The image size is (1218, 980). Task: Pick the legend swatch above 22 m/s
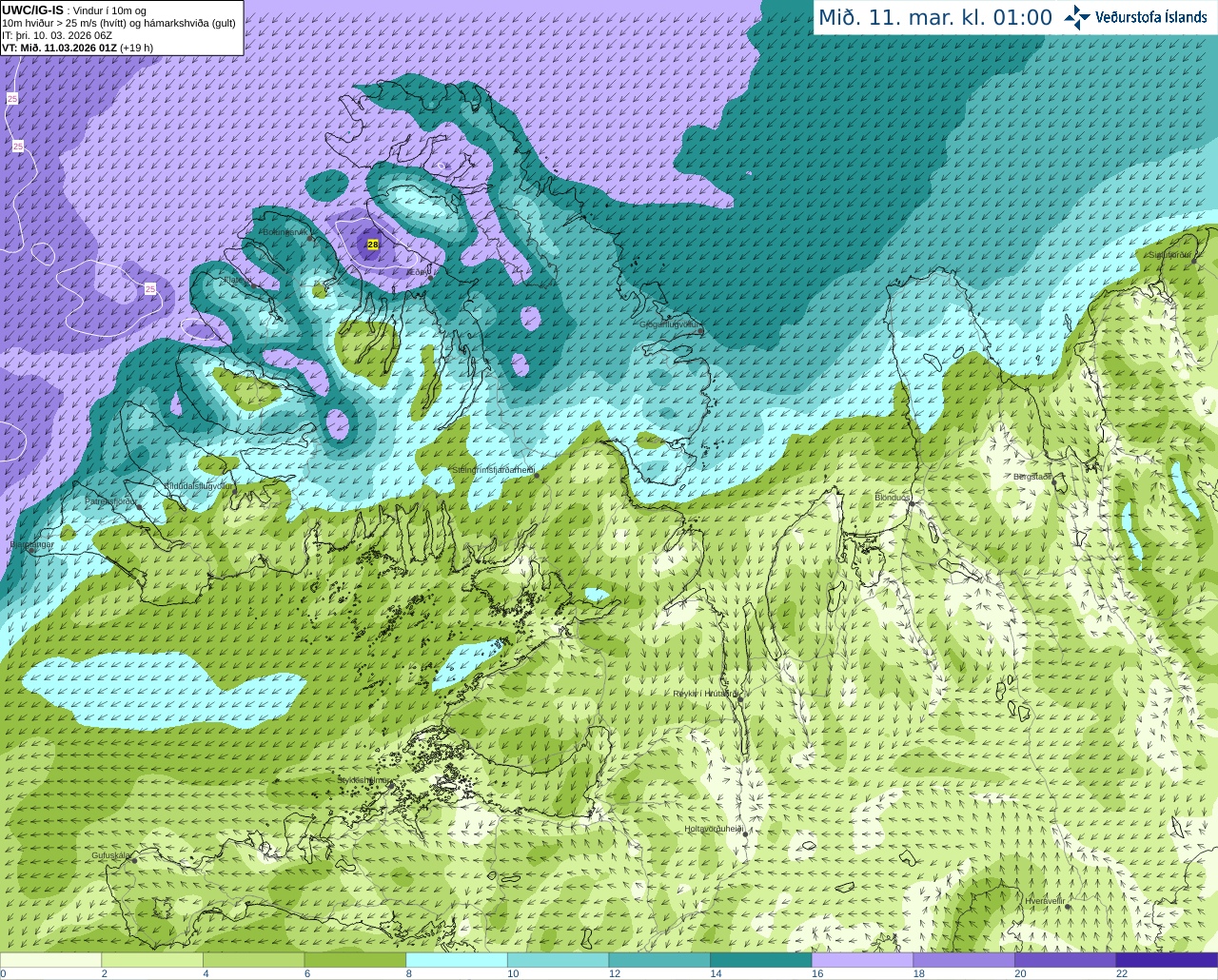[1168, 960]
